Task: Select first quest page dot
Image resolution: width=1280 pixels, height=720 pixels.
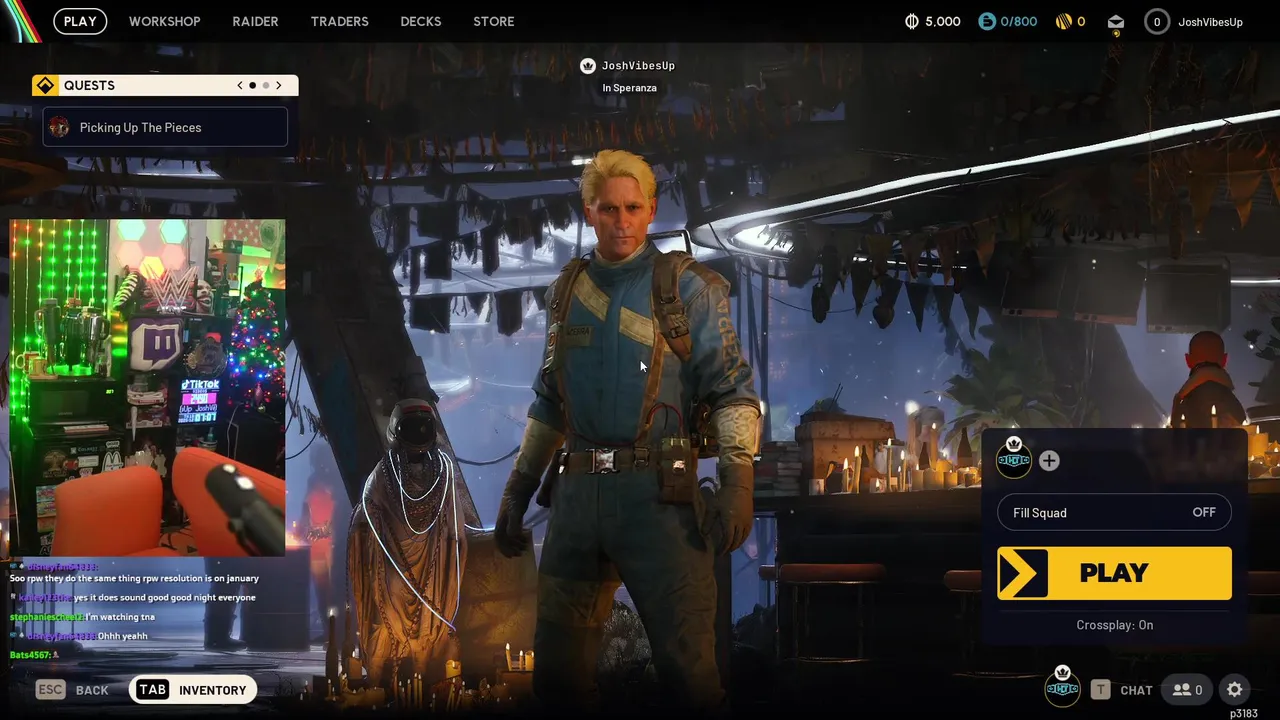Action: tap(252, 85)
